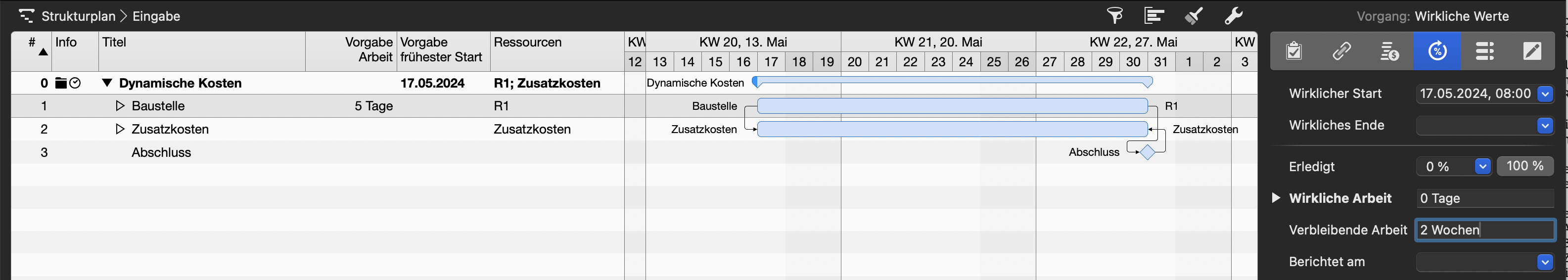Open the Erledigt percentage dropdown
Screen dimensions: 1568x280
point(1482,166)
